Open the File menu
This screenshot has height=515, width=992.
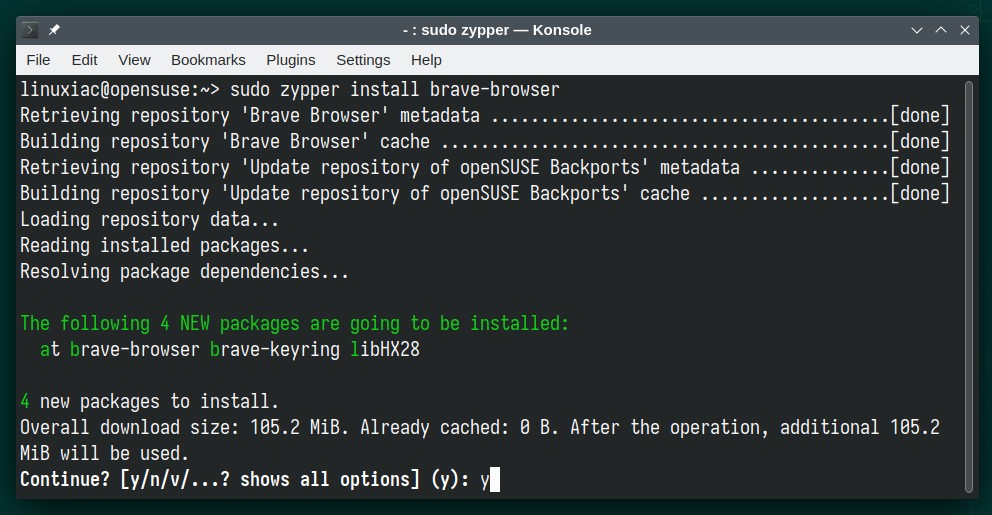38,60
